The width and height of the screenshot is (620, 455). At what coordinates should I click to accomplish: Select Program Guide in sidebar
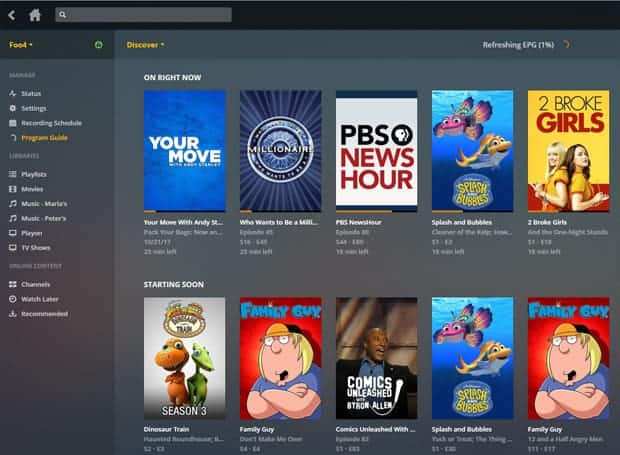click(44, 138)
